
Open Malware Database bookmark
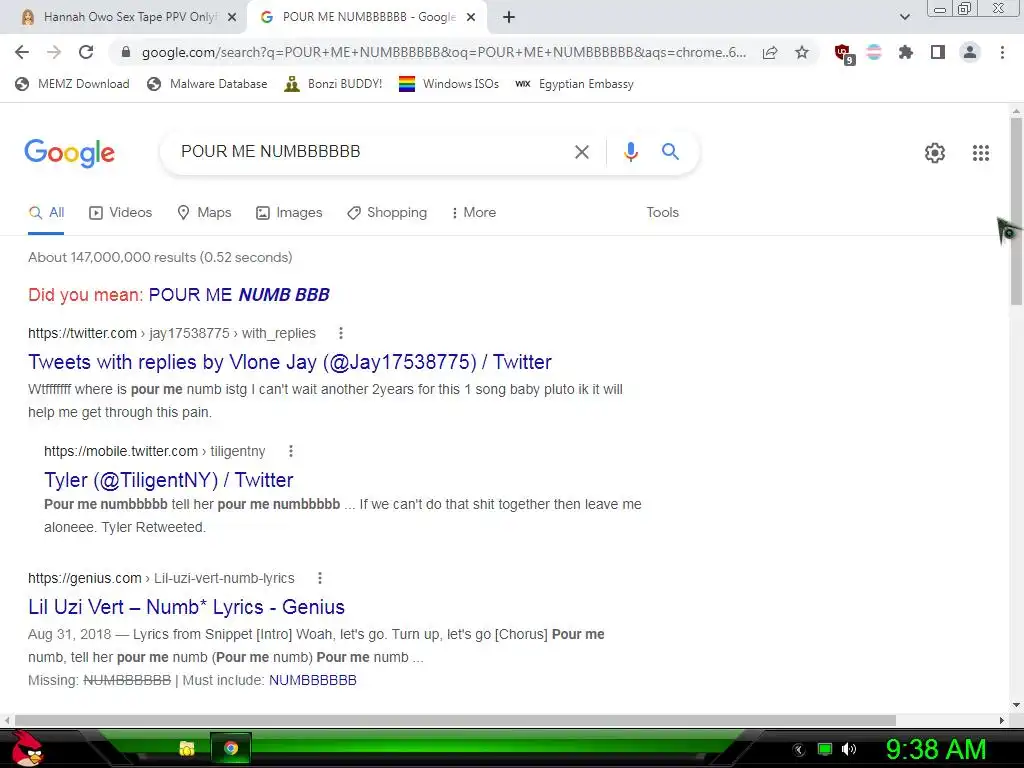208,84
